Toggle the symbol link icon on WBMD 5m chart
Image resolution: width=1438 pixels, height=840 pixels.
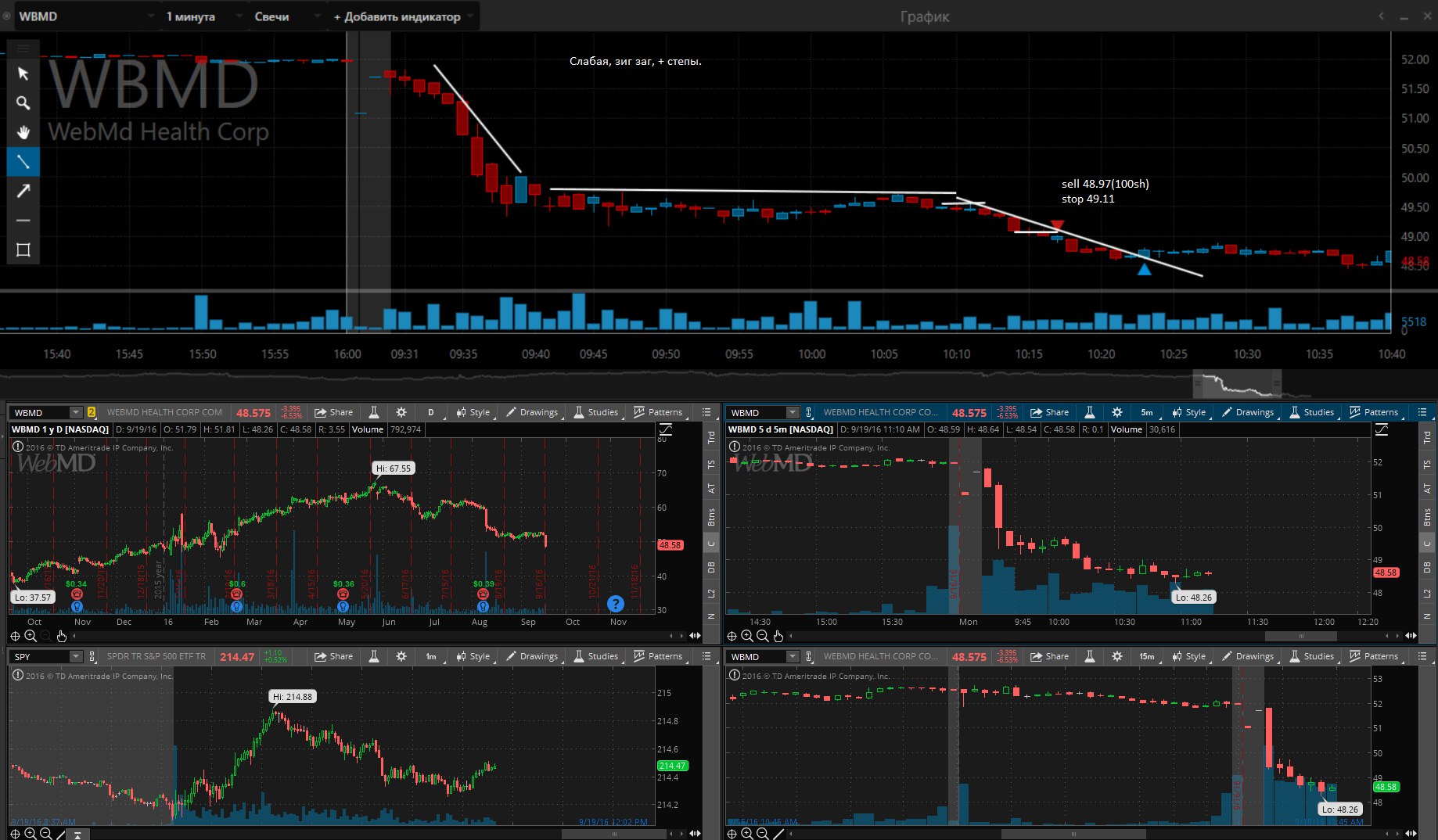click(808, 412)
